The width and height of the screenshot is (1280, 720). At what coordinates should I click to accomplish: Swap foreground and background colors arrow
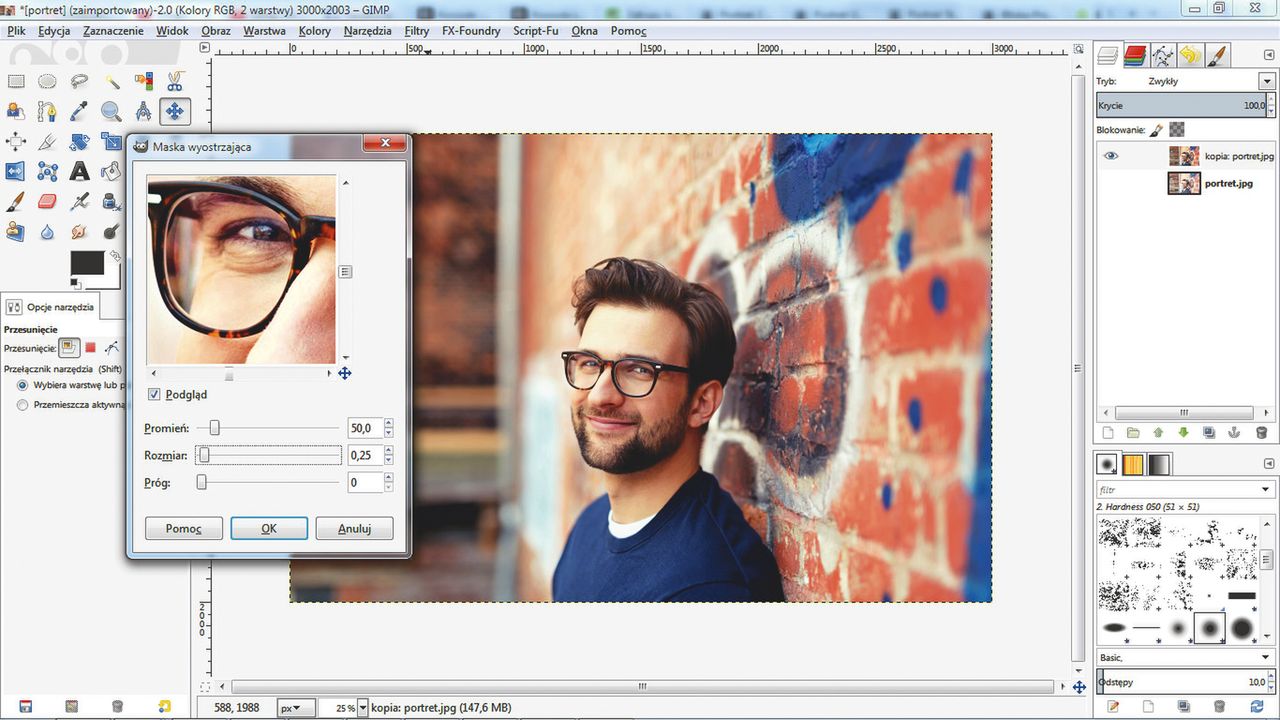(x=115, y=256)
